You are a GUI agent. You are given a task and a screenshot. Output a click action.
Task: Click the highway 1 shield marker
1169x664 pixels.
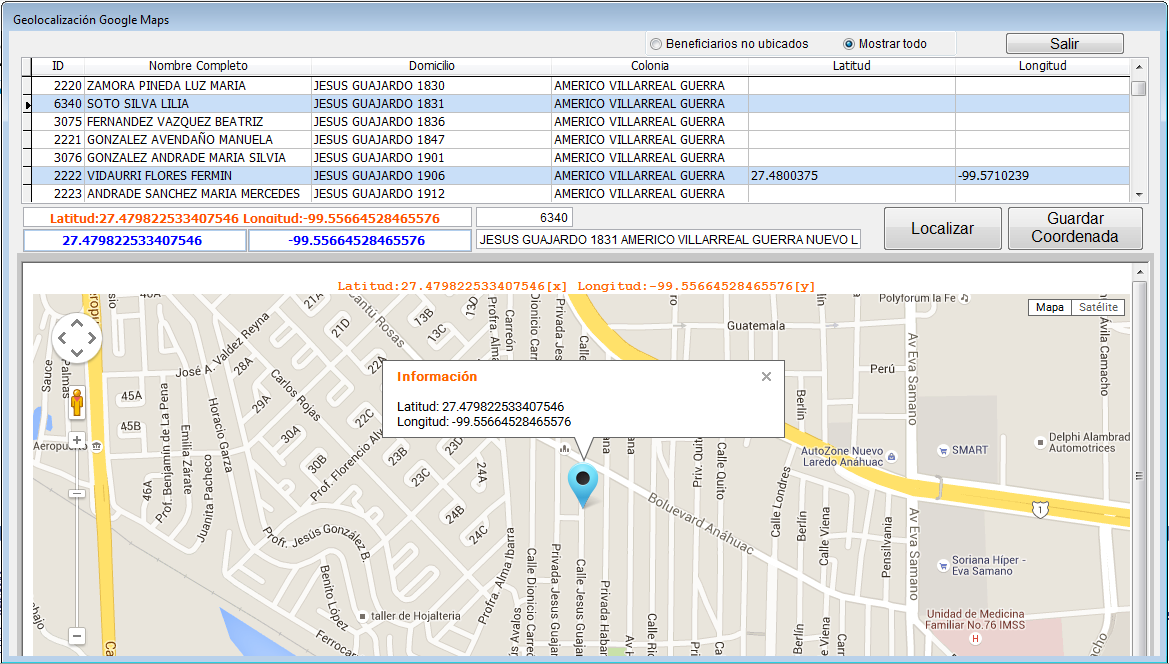(1039, 510)
